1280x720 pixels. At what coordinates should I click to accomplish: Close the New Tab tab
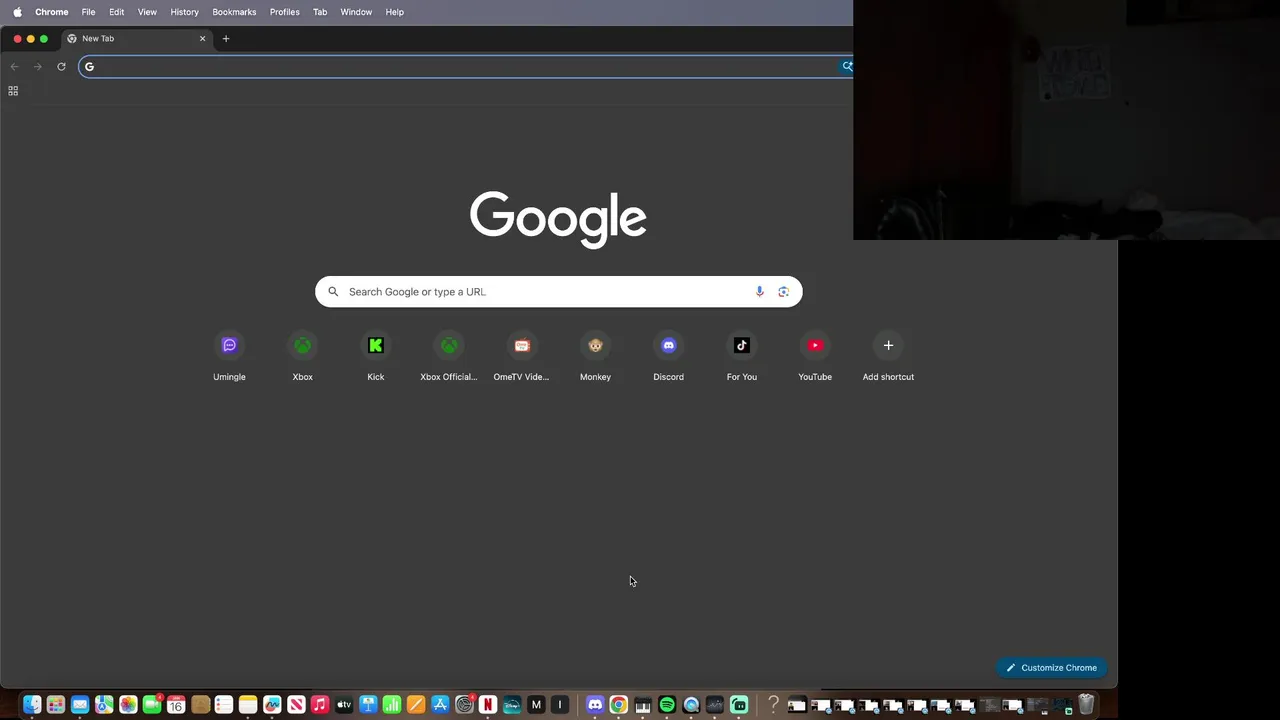(202, 38)
